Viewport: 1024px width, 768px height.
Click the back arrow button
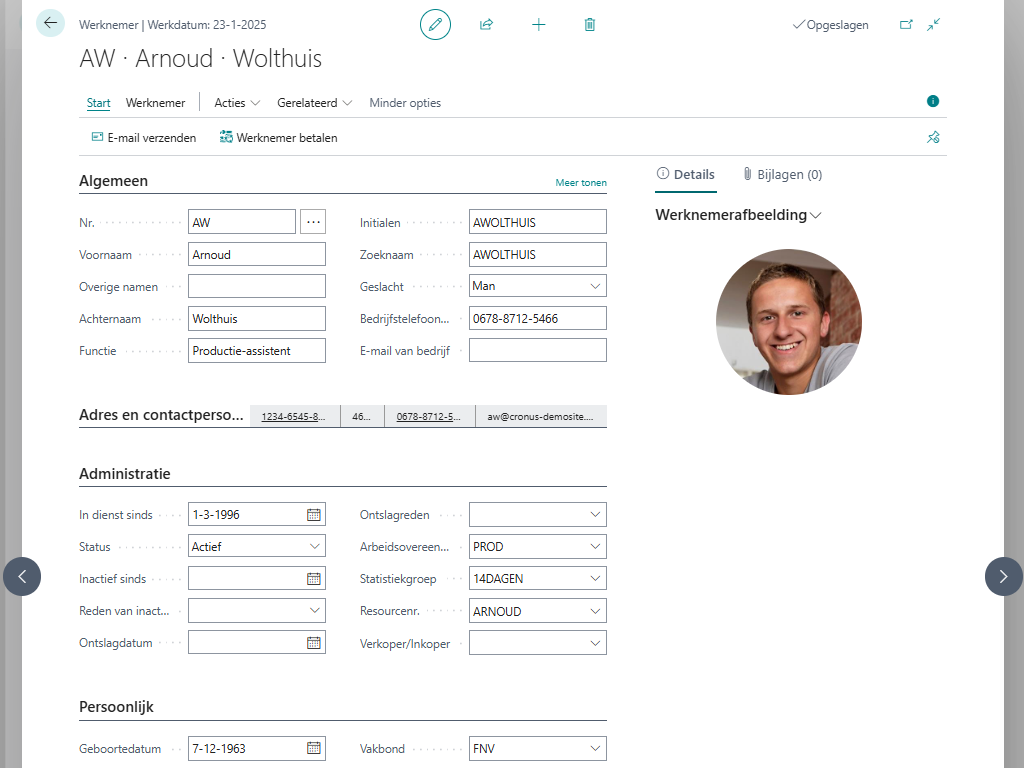click(50, 23)
